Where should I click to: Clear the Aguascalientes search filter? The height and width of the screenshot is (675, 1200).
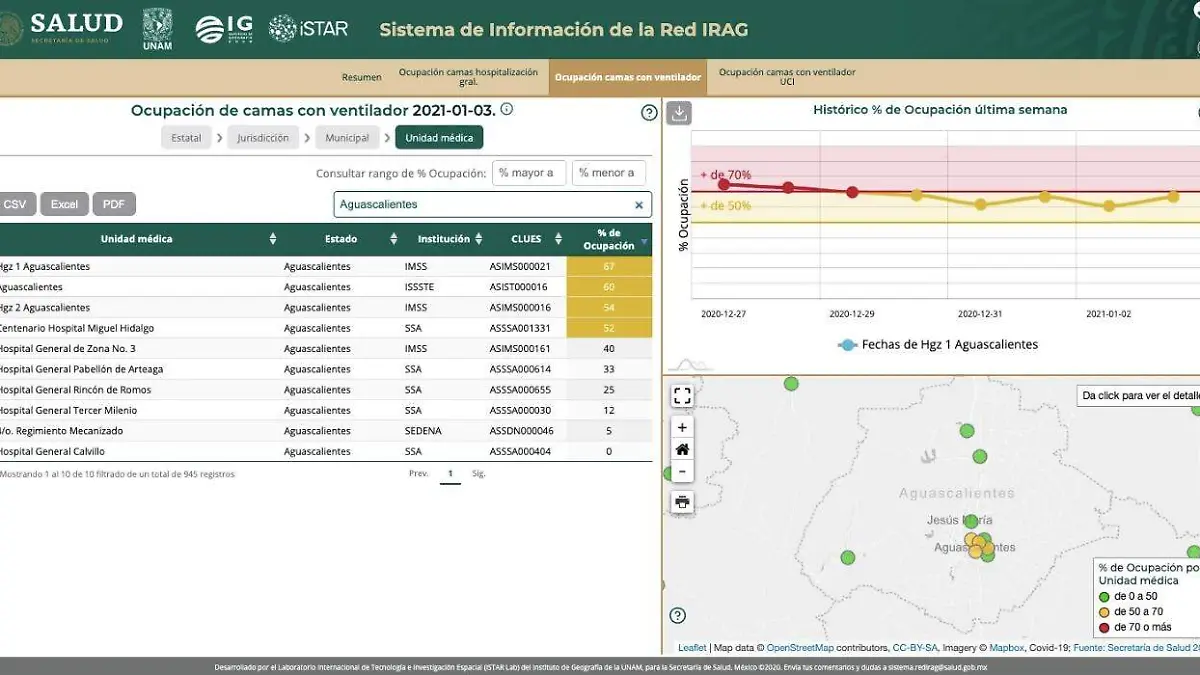(639, 205)
